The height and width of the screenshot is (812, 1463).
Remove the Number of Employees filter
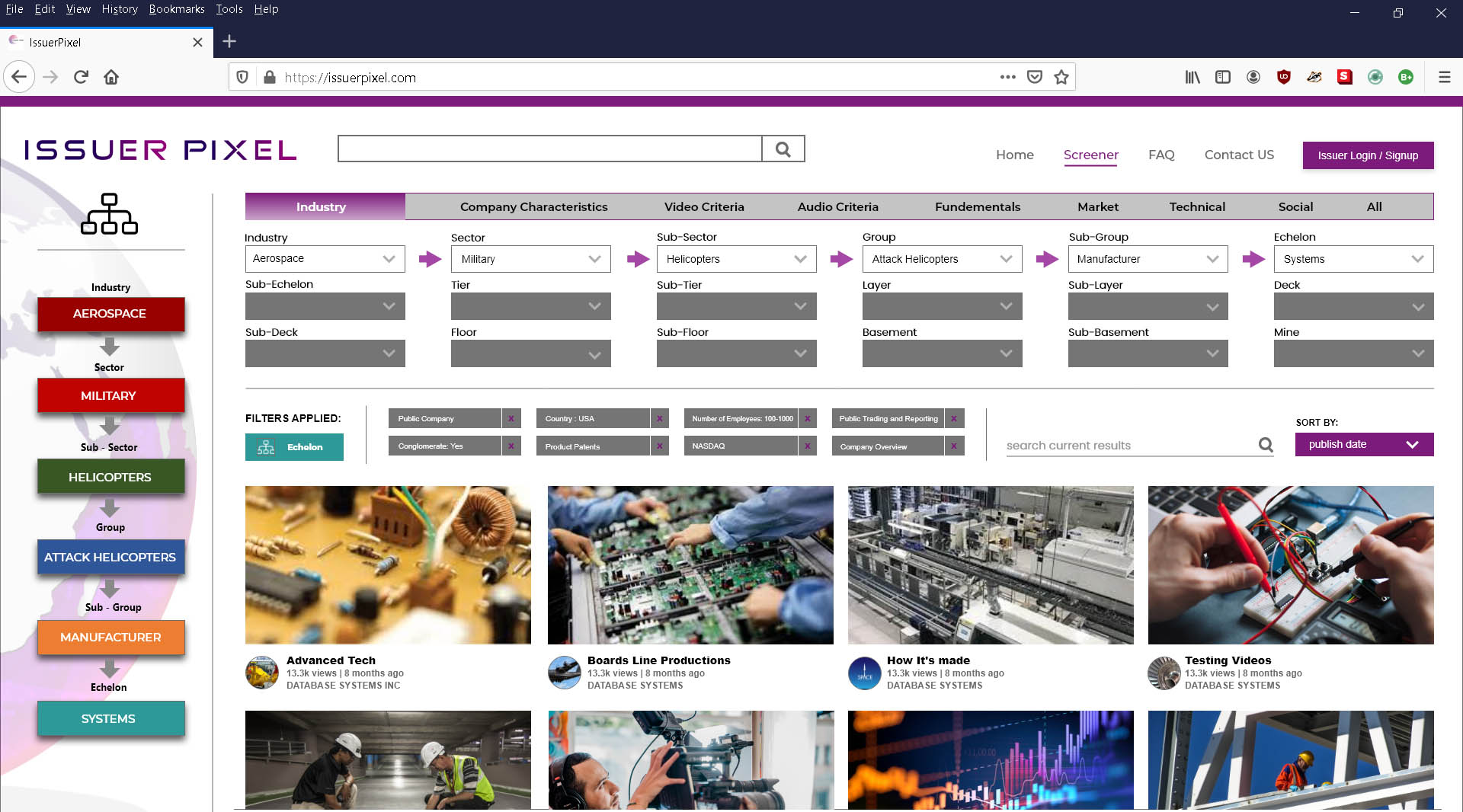click(x=808, y=418)
